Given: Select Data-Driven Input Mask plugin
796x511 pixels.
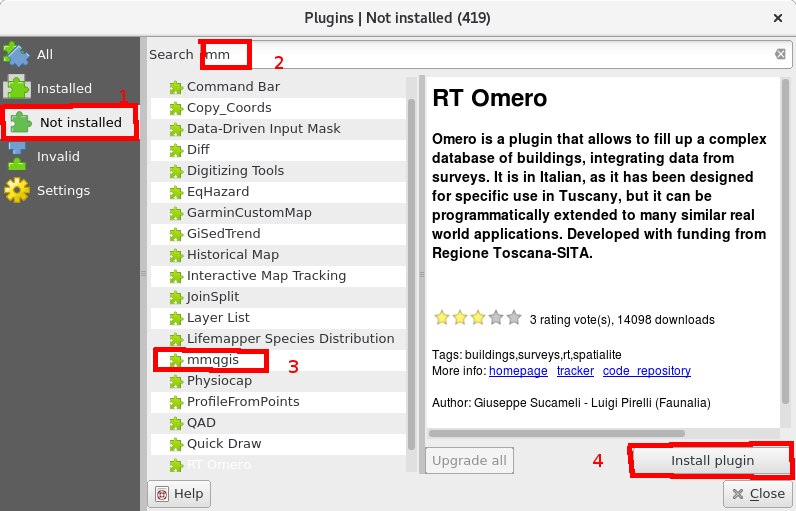Looking at the screenshot, I should (278, 129).
